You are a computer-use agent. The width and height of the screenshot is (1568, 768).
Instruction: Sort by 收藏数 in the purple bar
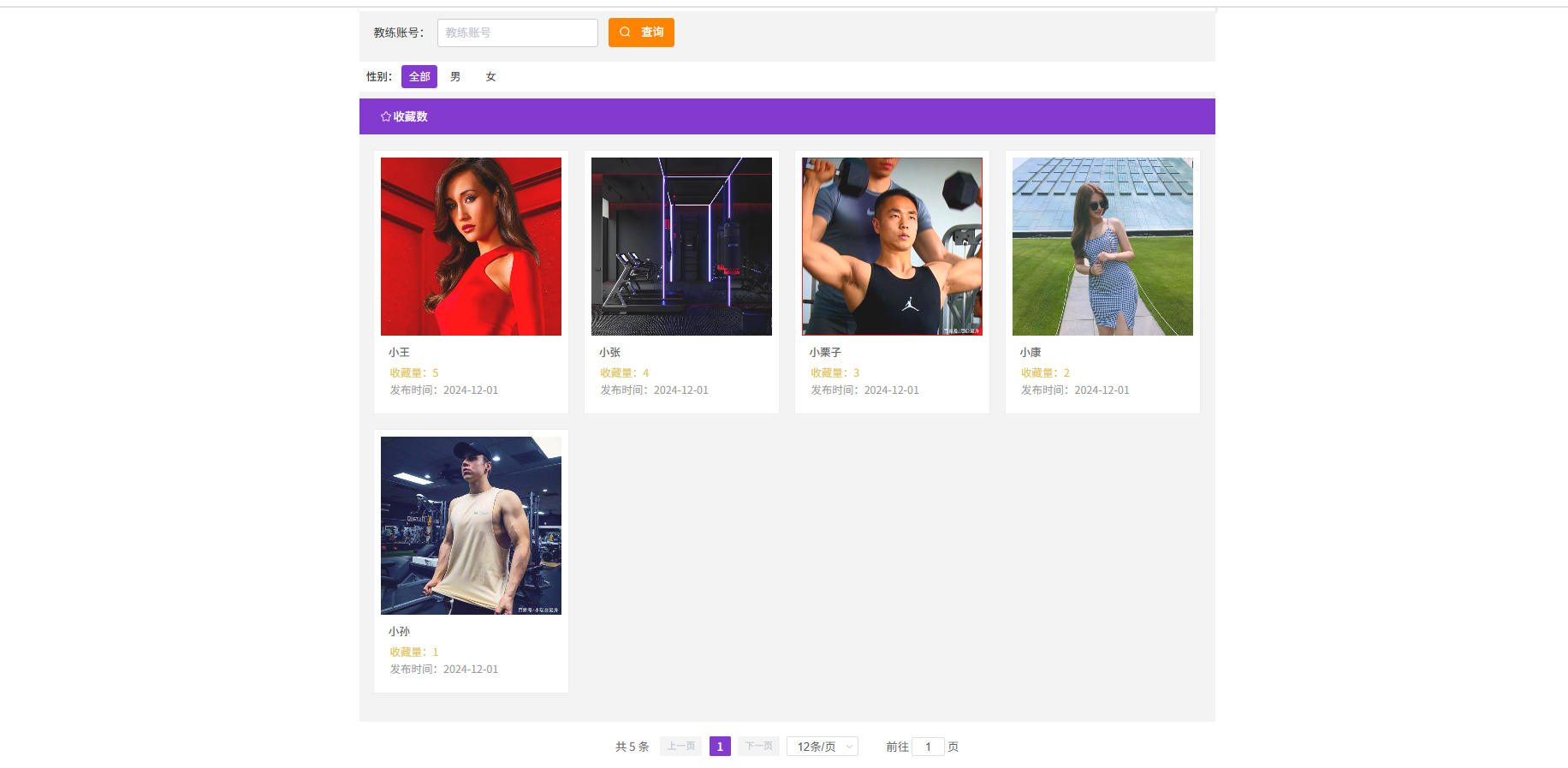tap(410, 116)
